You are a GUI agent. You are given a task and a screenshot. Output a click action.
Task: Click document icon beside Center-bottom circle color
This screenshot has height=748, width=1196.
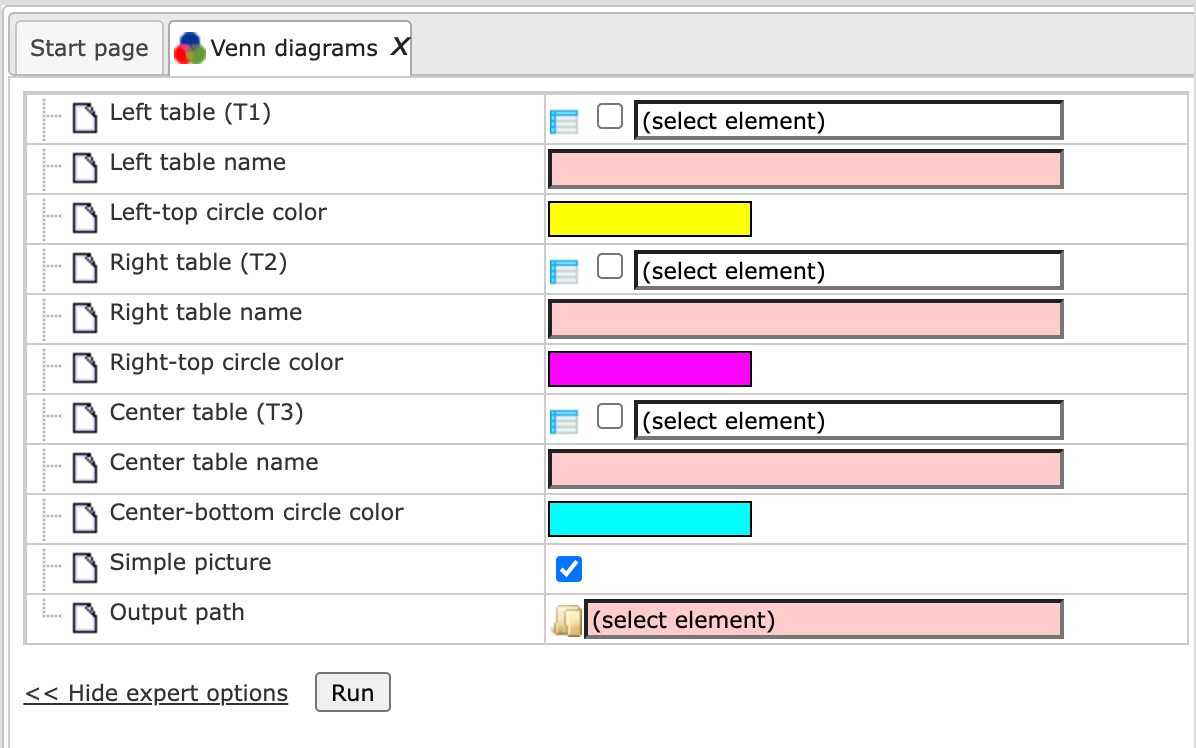[x=85, y=518]
